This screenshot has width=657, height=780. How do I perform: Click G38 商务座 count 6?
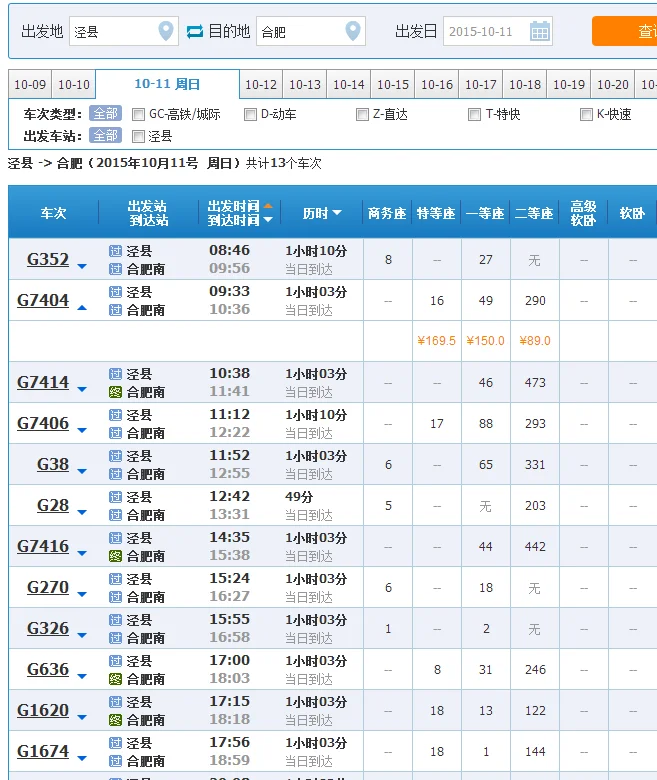coord(388,465)
